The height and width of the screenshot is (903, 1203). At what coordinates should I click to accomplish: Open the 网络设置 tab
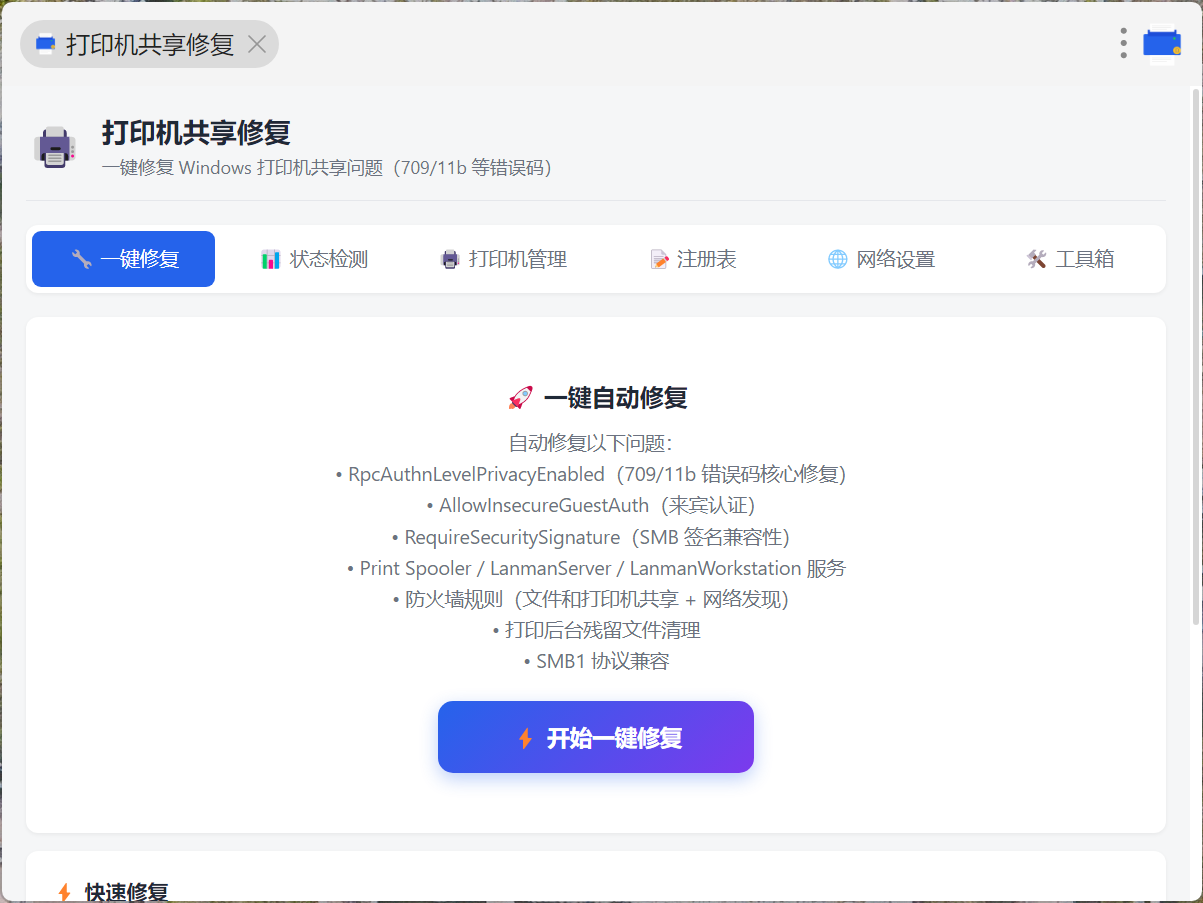[x=881, y=259]
